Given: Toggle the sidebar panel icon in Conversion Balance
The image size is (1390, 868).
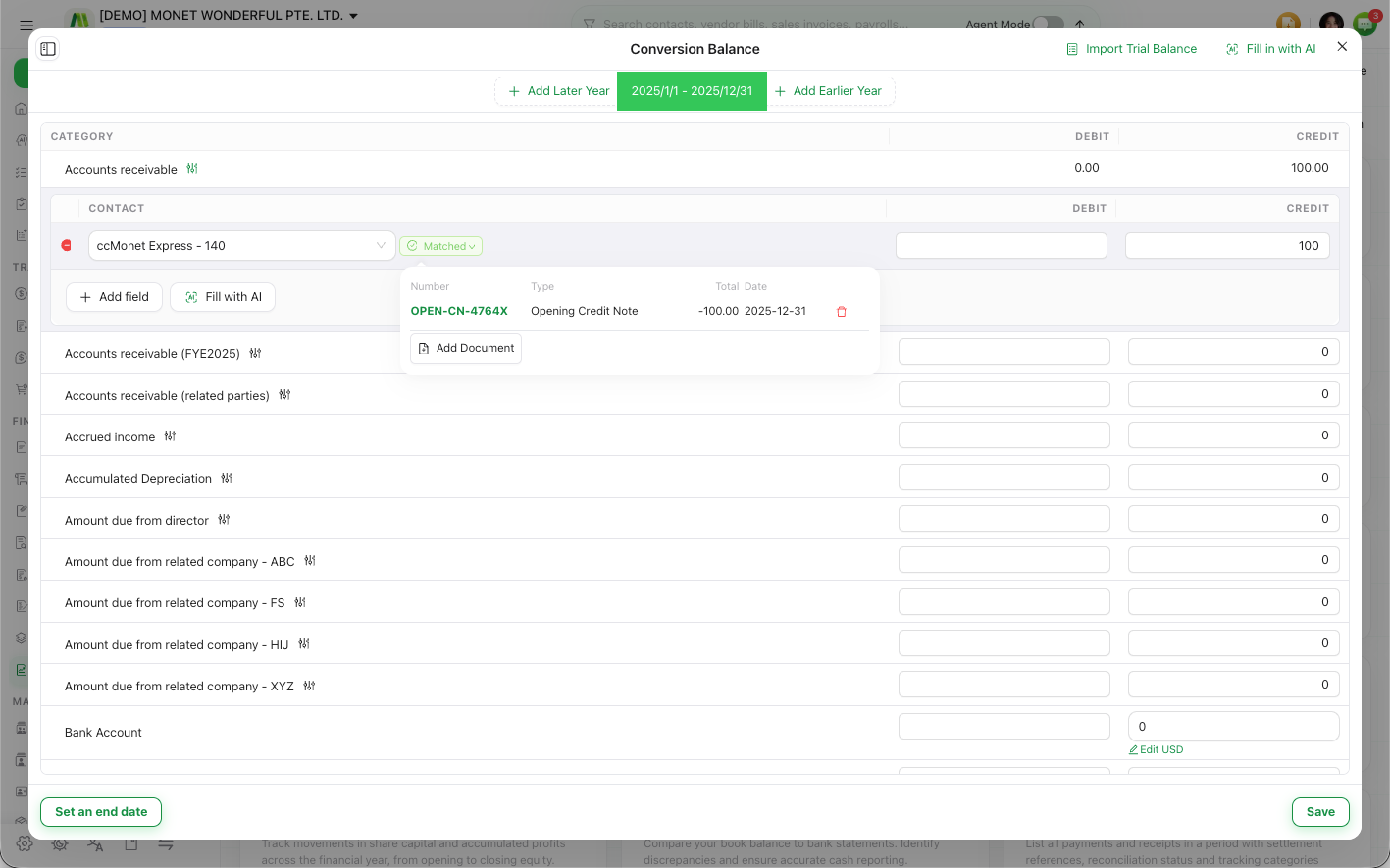Looking at the screenshot, I should (48, 49).
